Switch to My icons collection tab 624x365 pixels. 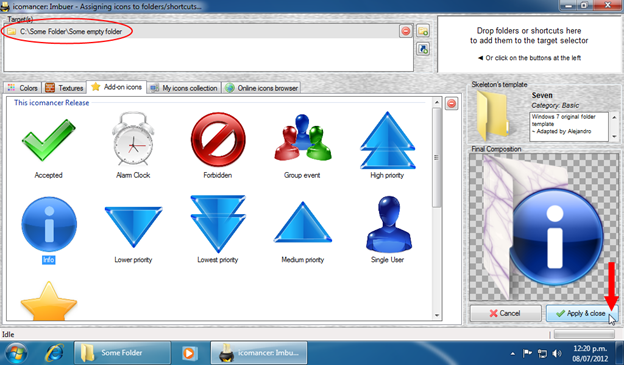[184, 88]
